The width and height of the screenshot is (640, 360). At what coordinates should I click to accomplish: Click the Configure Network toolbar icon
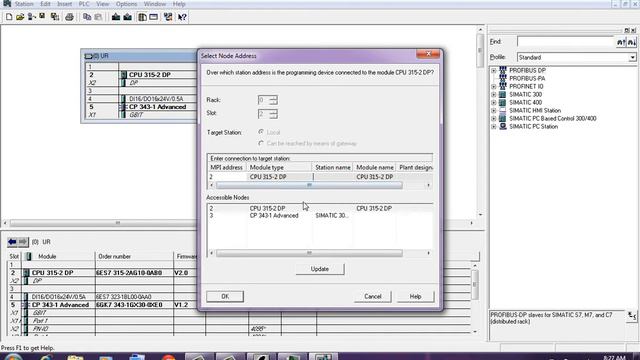(168, 17)
